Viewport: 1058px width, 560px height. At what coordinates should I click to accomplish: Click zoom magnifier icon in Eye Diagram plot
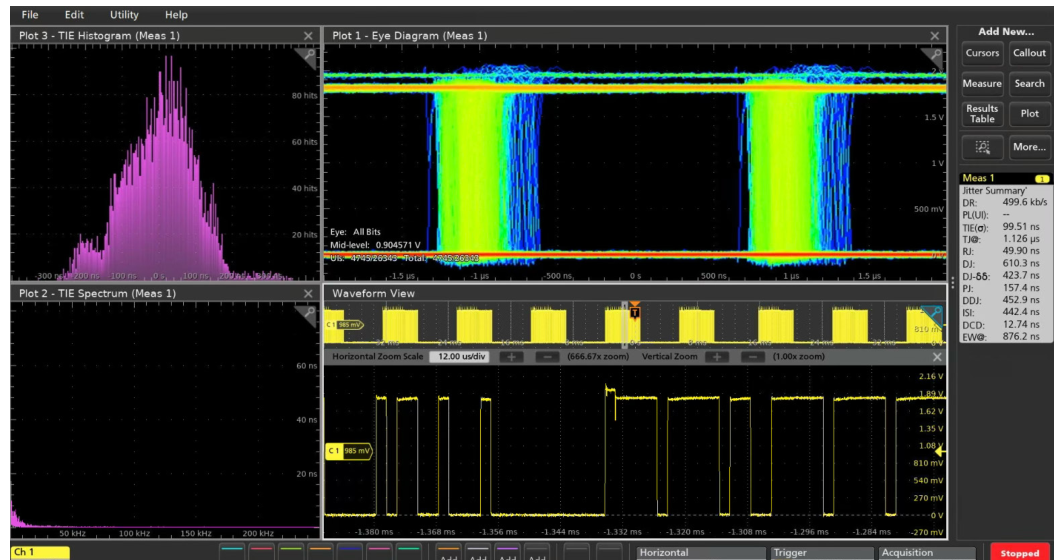[x=935, y=57]
